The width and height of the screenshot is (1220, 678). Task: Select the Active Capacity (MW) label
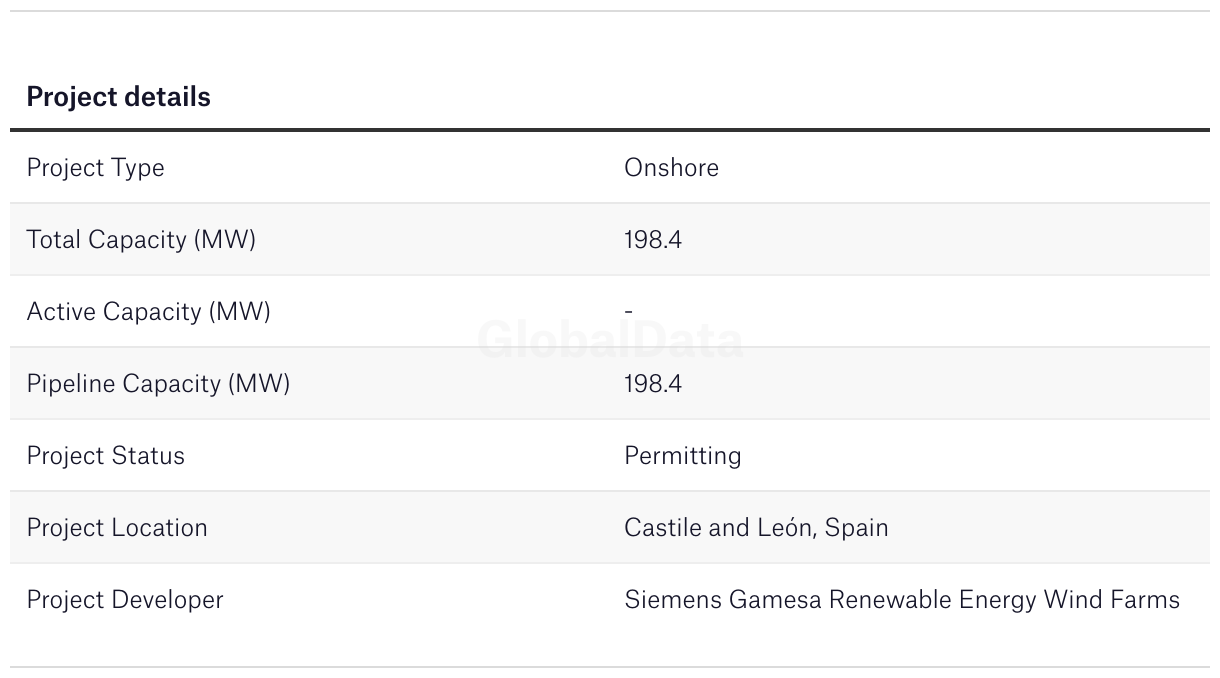148,312
